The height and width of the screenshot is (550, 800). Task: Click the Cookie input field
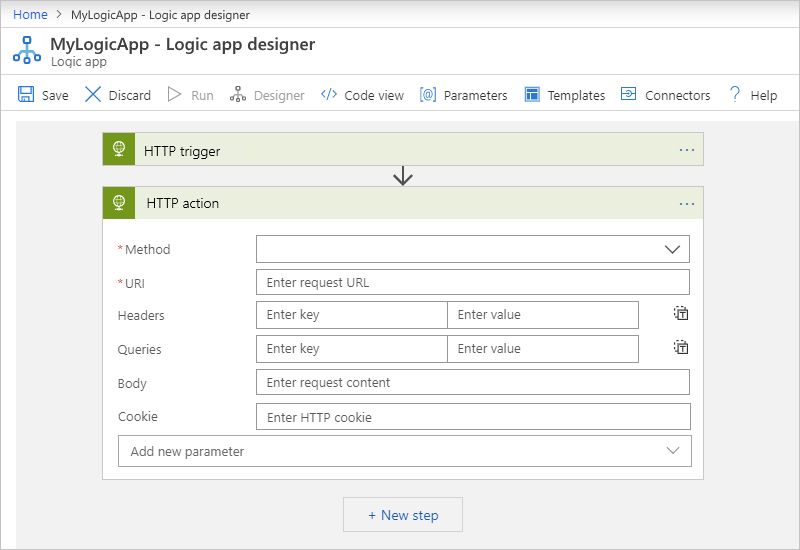coord(472,417)
